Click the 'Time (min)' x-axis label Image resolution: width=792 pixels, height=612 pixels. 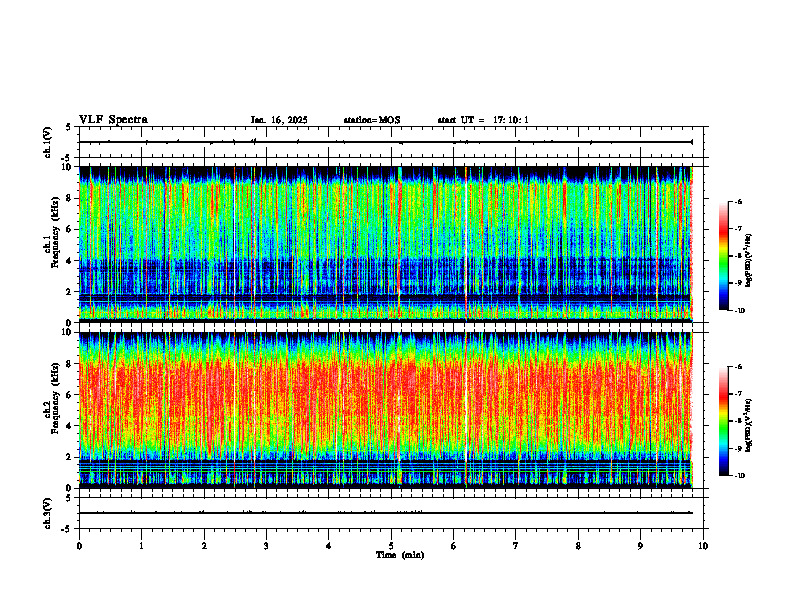tap(400, 555)
